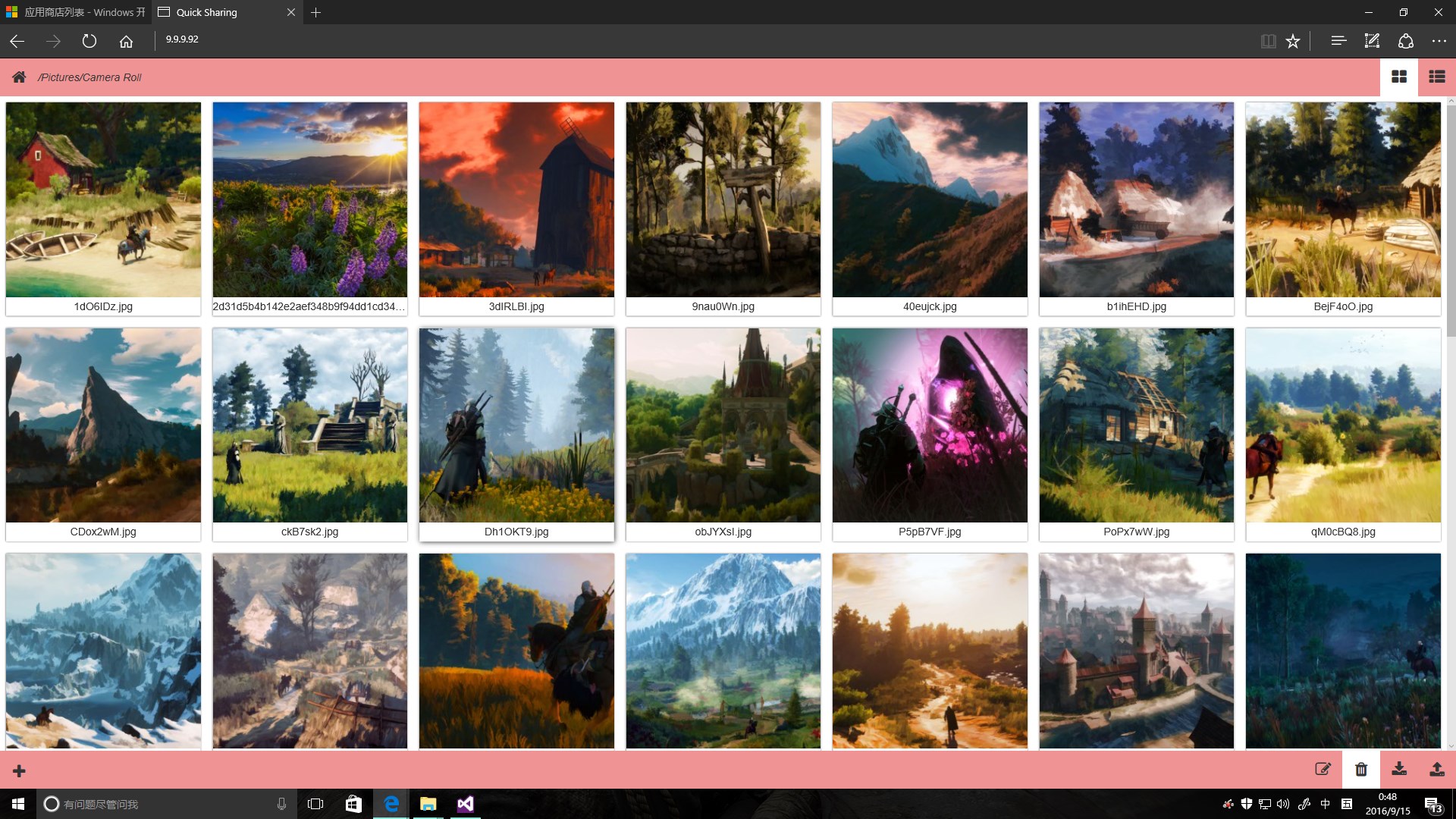Image resolution: width=1456 pixels, height=819 pixels.
Task: Switch to the 应用商店列表 browser tab
Action: click(x=76, y=12)
